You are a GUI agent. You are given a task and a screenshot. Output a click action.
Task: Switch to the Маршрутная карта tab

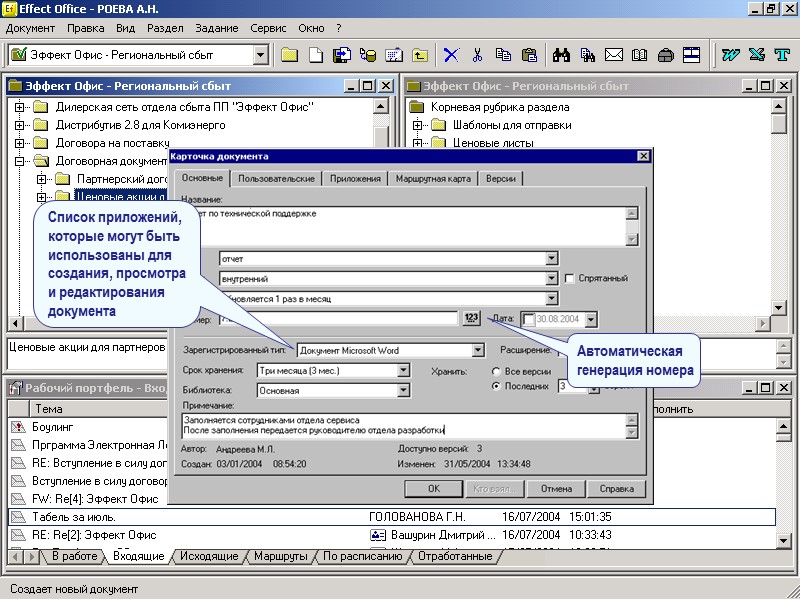433,179
